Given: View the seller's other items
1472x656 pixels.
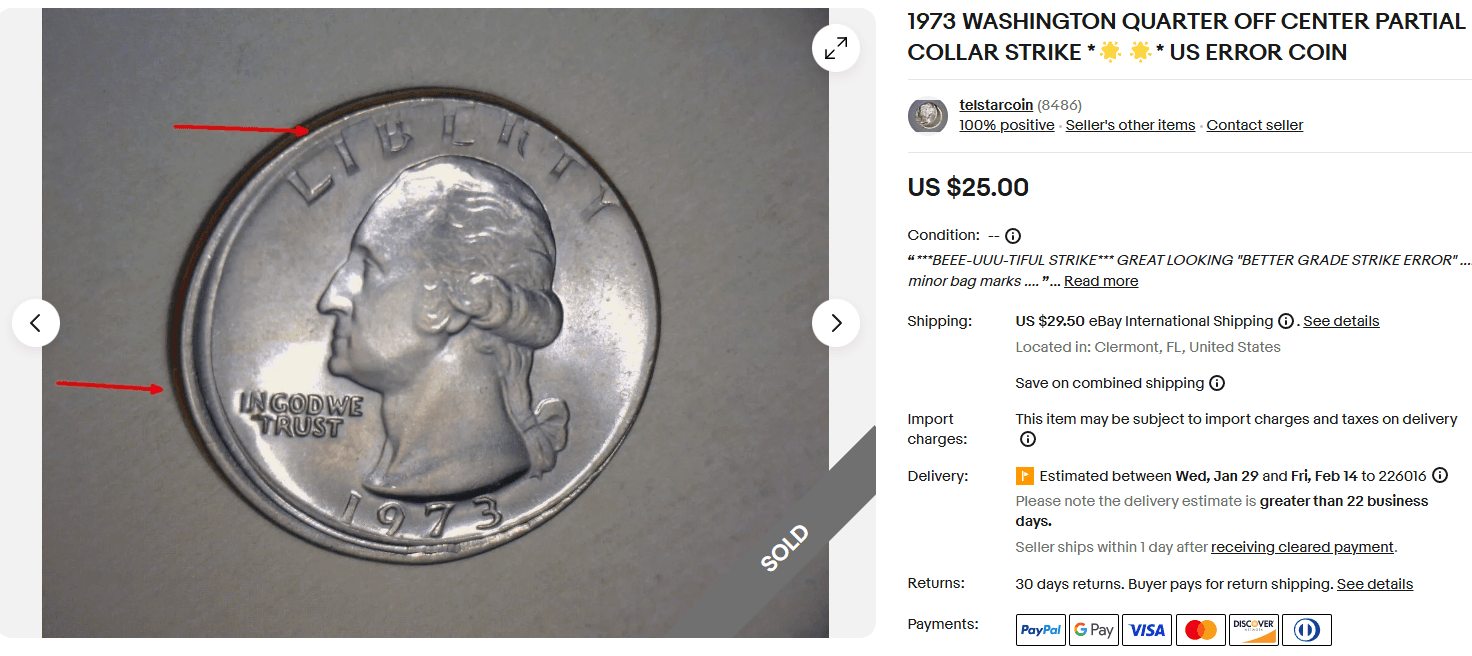Looking at the screenshot, I should point(1130,124).
